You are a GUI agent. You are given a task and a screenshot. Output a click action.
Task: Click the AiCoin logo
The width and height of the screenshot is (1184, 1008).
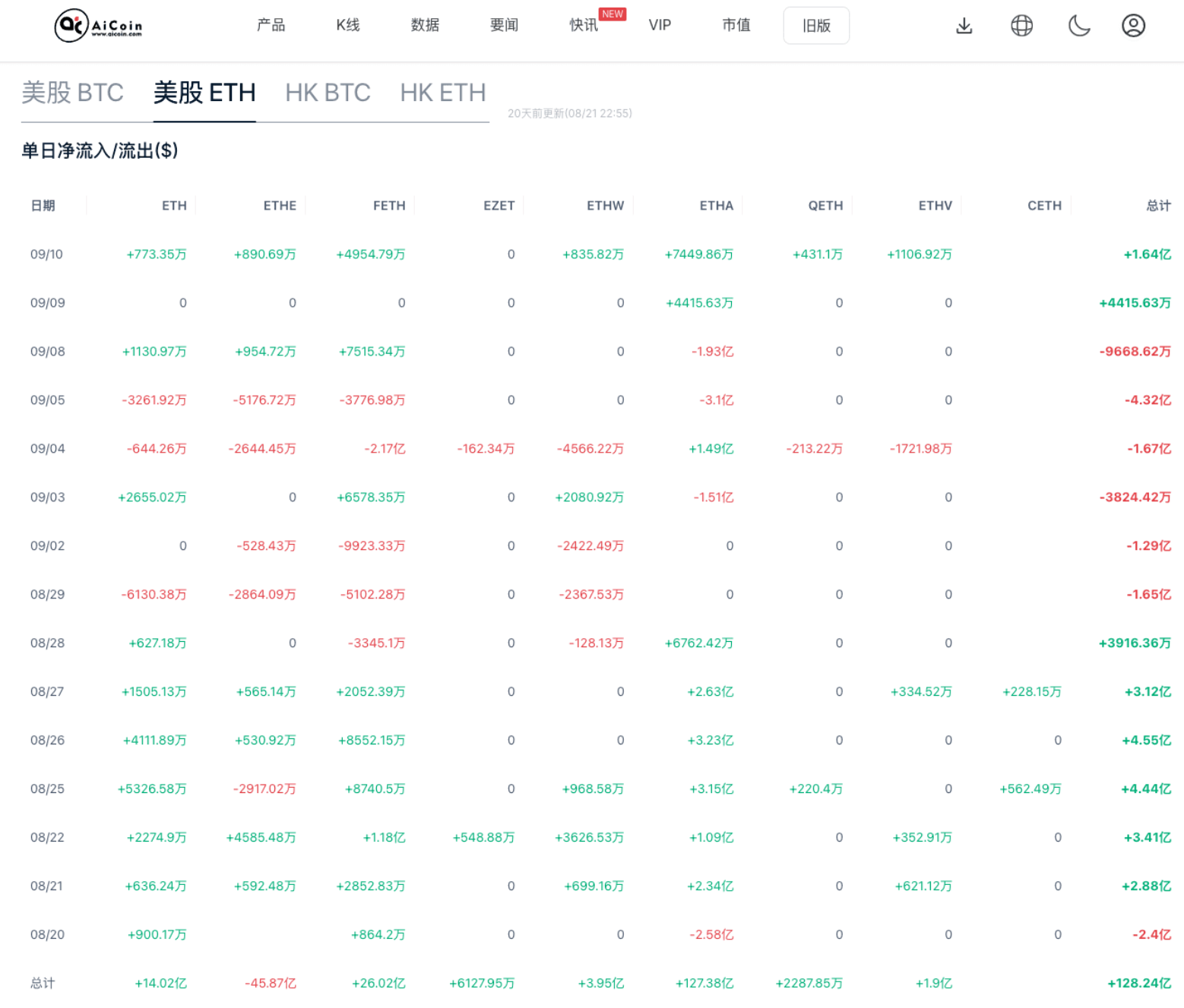click(x=99, y=26)
